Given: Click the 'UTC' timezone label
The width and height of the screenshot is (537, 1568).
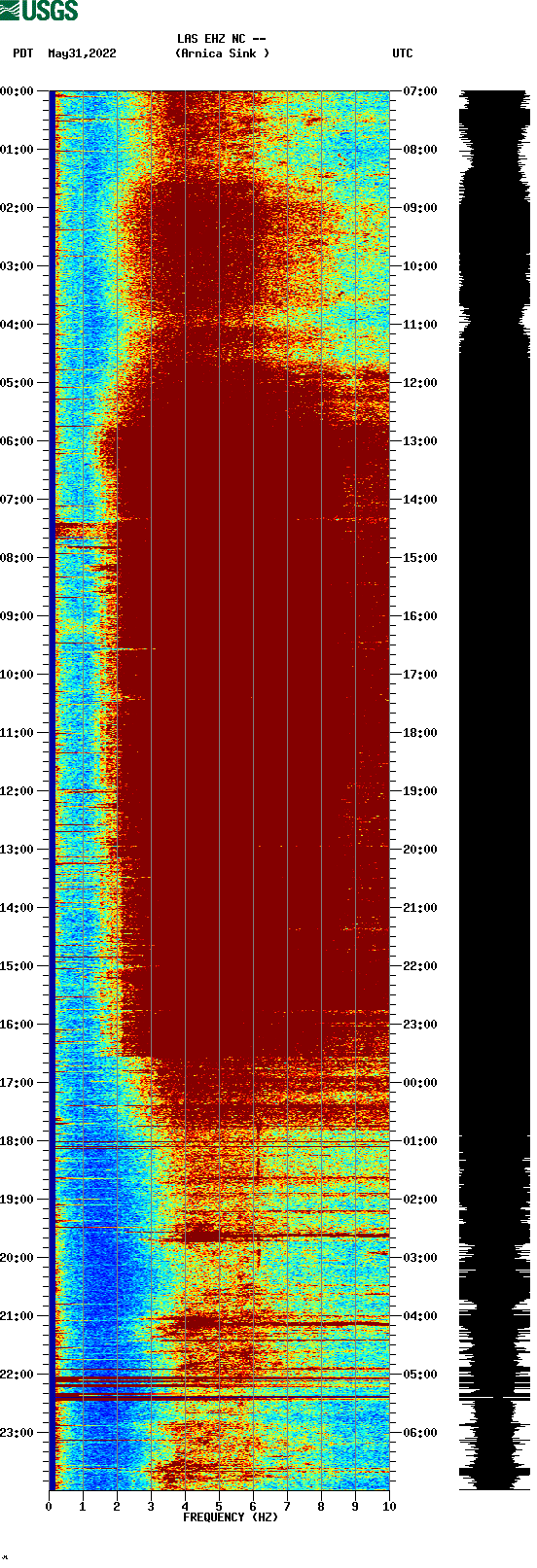Looking at the screenshot, I should click(403, 53).
